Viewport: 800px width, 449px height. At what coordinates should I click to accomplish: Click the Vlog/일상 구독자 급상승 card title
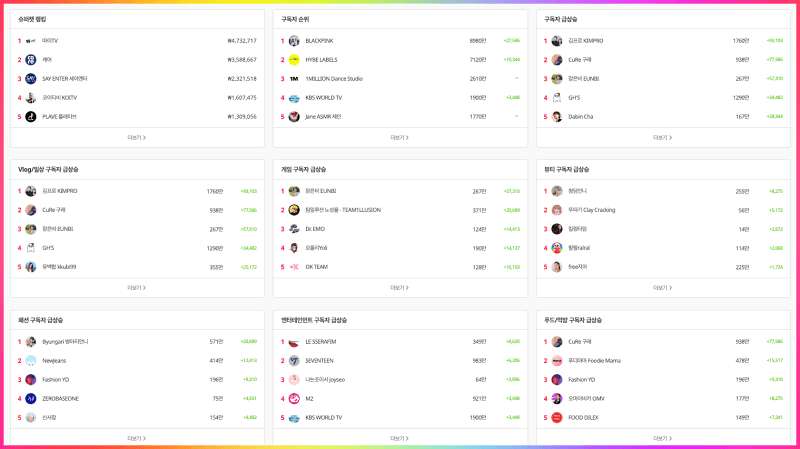[48, 169]
